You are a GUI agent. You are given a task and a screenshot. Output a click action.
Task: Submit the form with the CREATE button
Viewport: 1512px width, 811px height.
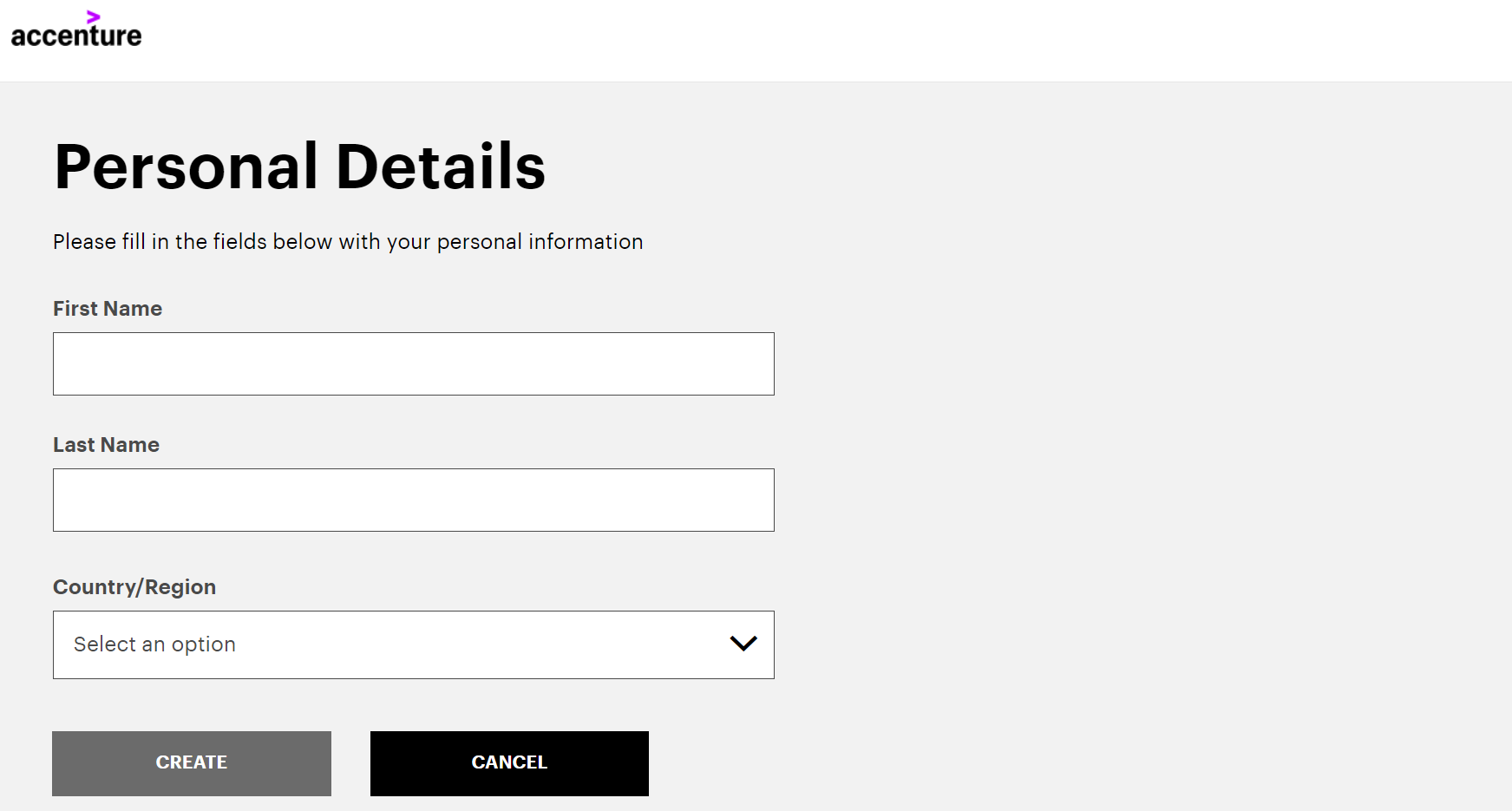(x=192, y=763)
